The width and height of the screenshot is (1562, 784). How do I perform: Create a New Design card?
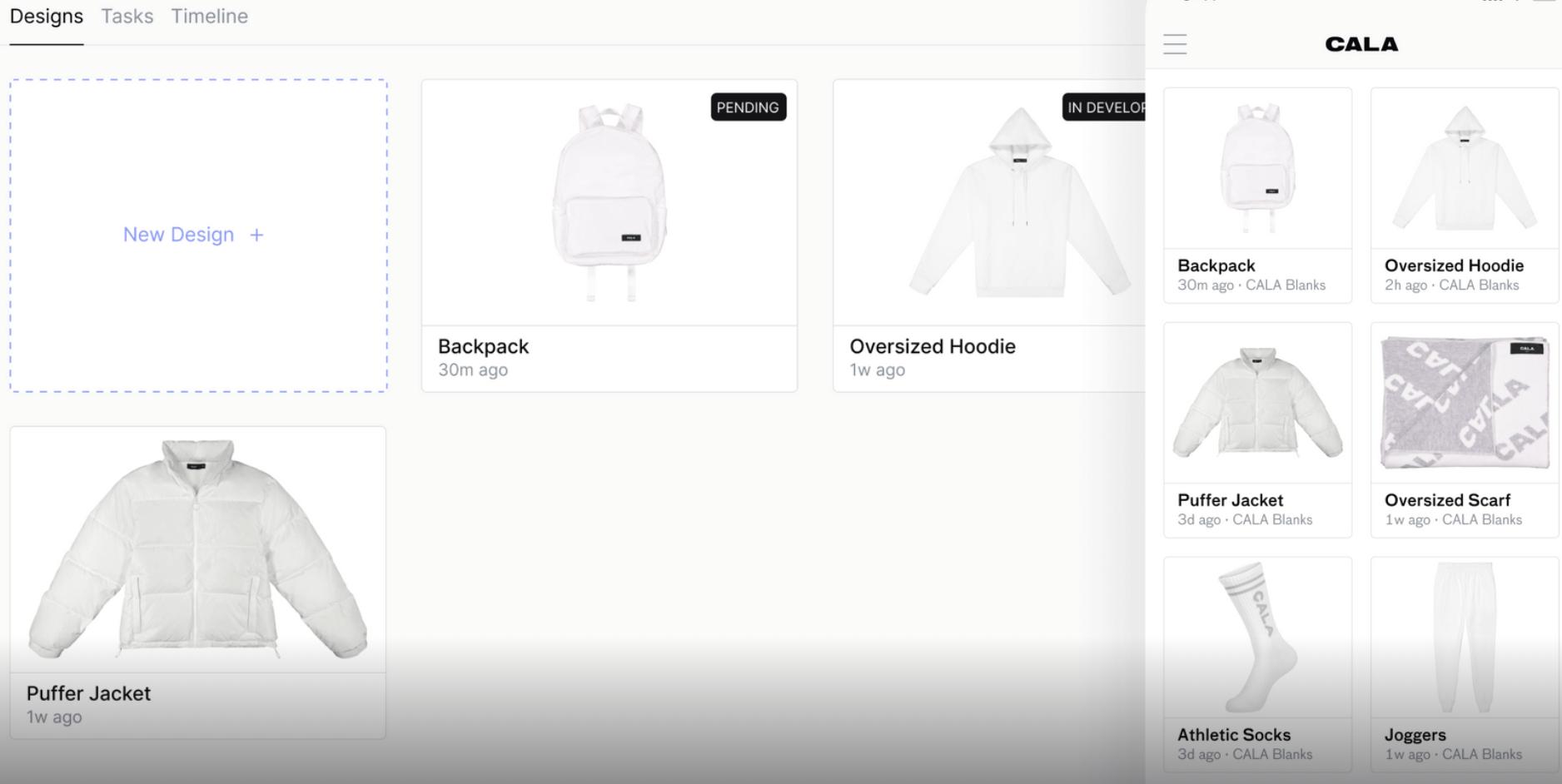point(198,236)
